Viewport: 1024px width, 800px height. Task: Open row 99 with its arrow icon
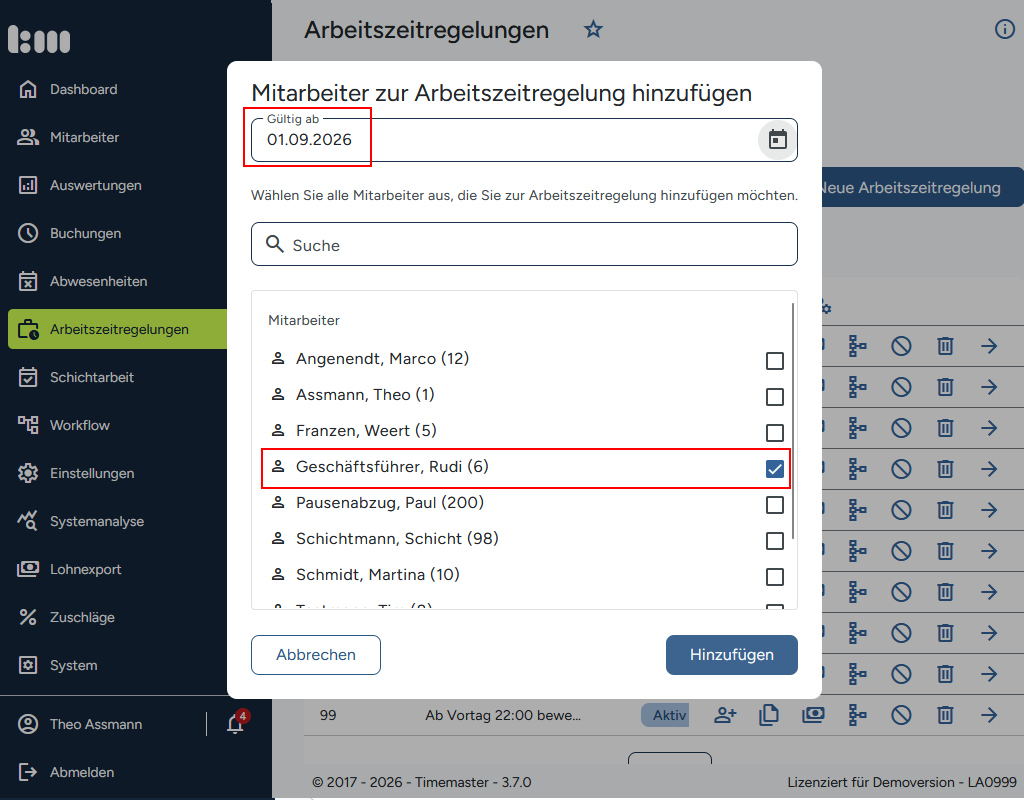click(x=989, y=715)
